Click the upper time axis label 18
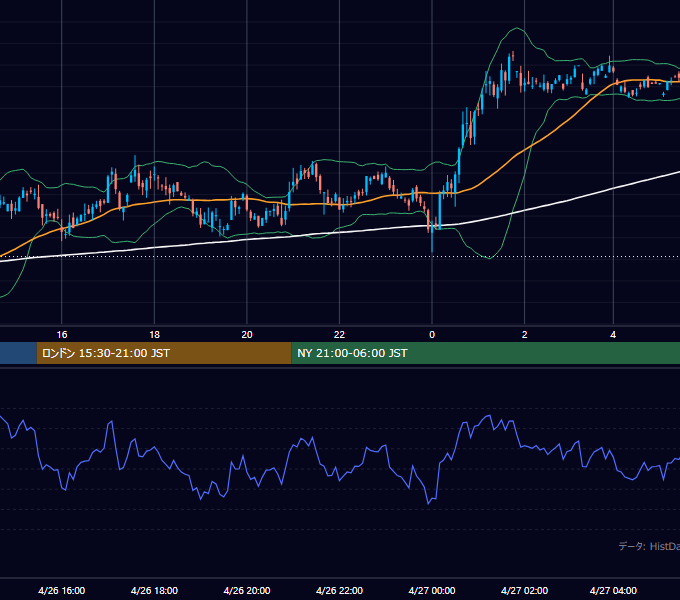The height and width of the screenshot is (600, 680). click(x=154, y=335)
